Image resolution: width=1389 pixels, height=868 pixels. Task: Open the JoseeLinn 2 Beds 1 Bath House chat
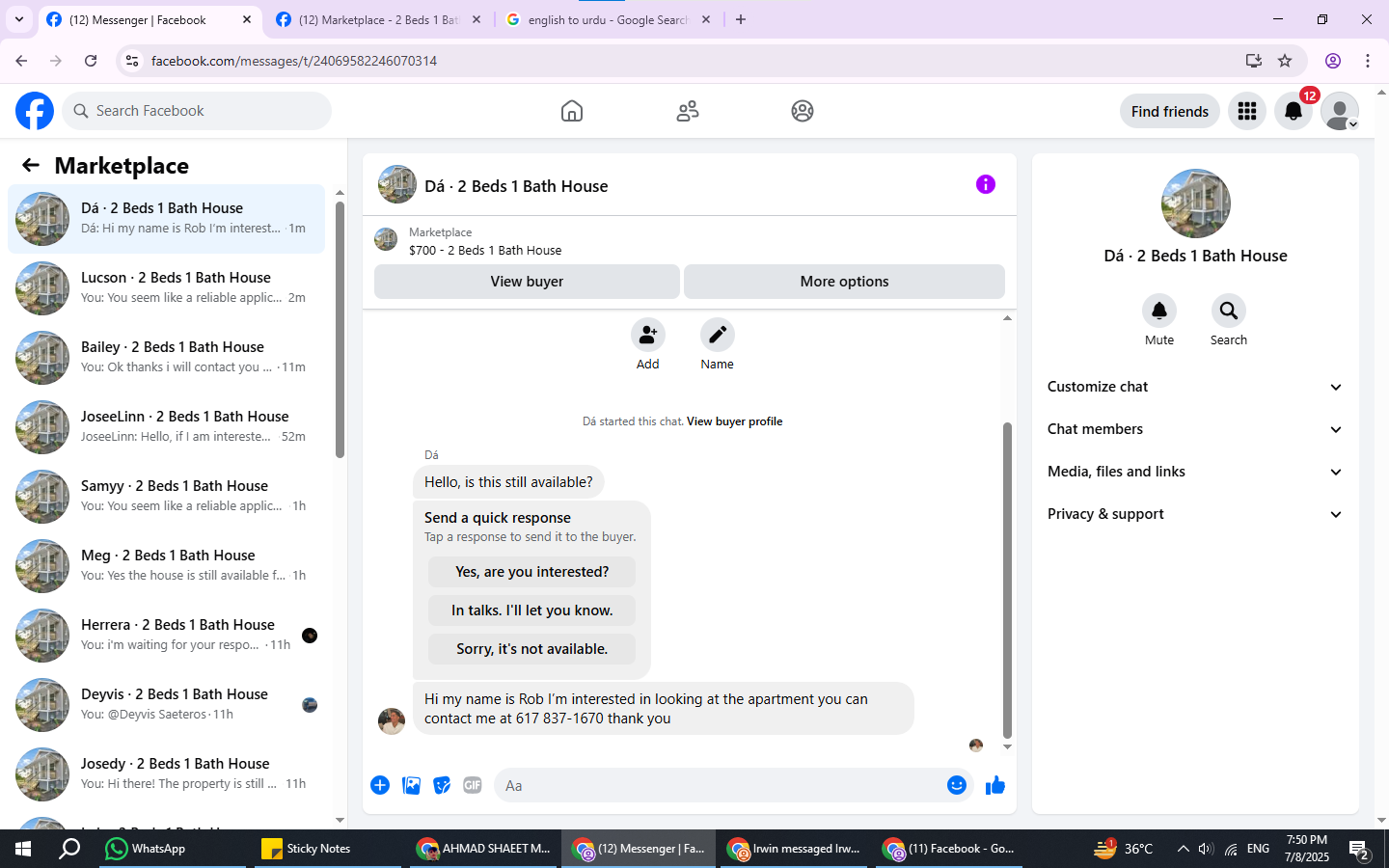pyautogui.click(x=166, y=427)
